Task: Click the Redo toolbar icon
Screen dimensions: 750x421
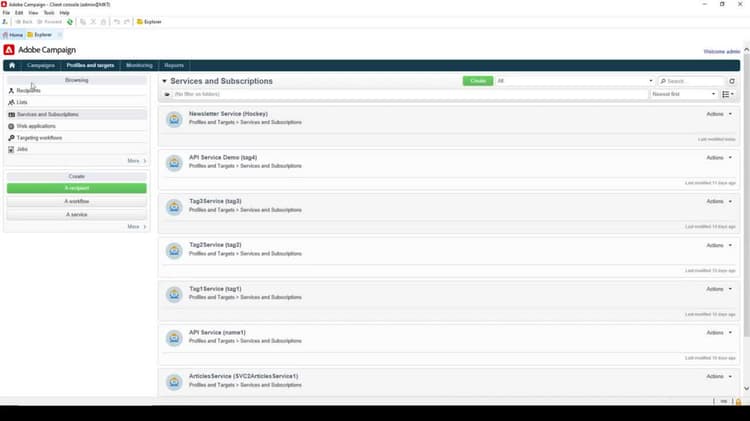Action: [x=126, y=22]
